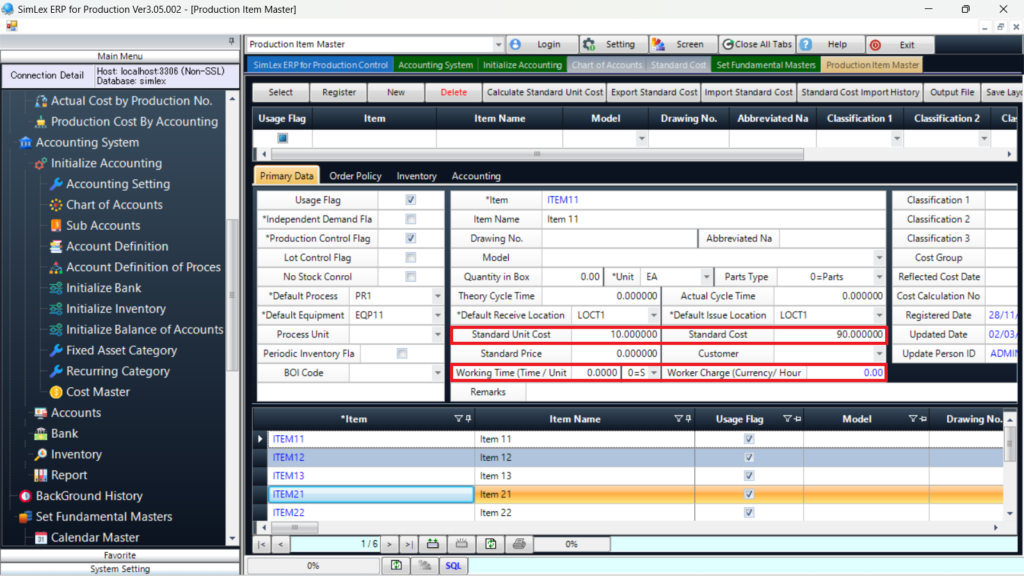Expand the BOI Code dropdown
This screenshot has width=1024, height=576.
(438, 372)
